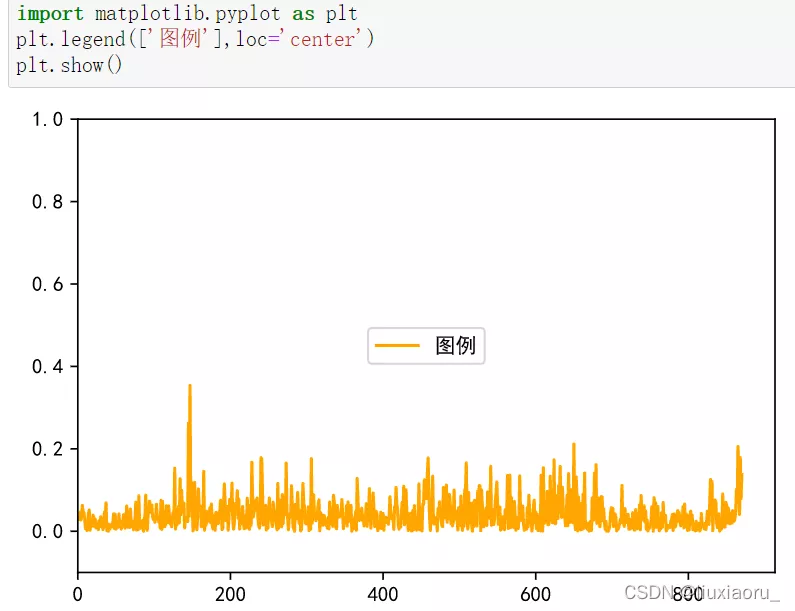
Task: Click the plt.legend code line
Action: click(195, 39)
